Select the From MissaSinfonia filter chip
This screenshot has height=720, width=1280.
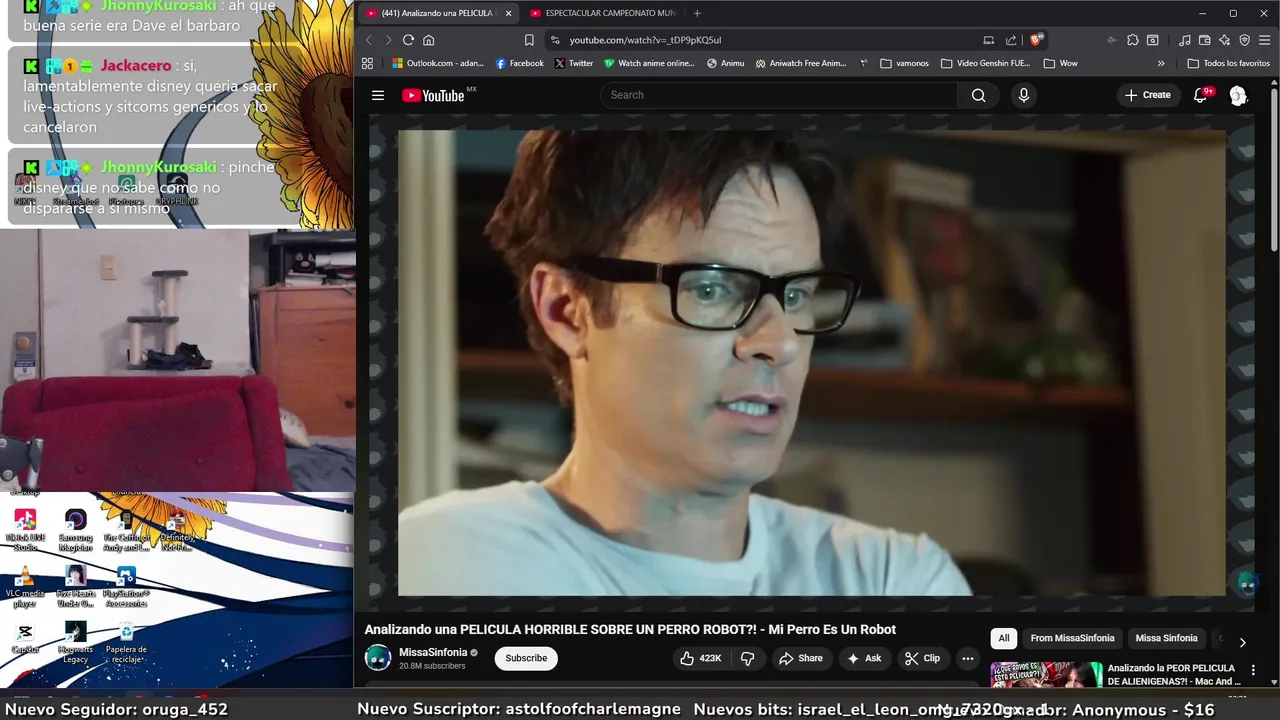1072,638
